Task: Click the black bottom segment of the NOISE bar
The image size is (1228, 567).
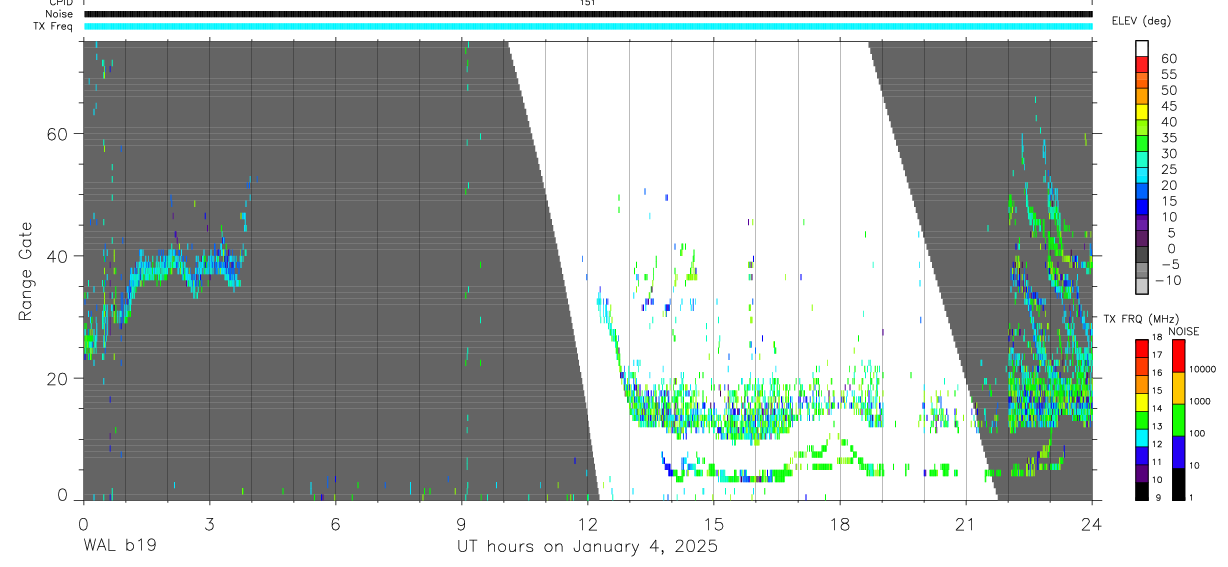Action: click(x=1178, y=484)
